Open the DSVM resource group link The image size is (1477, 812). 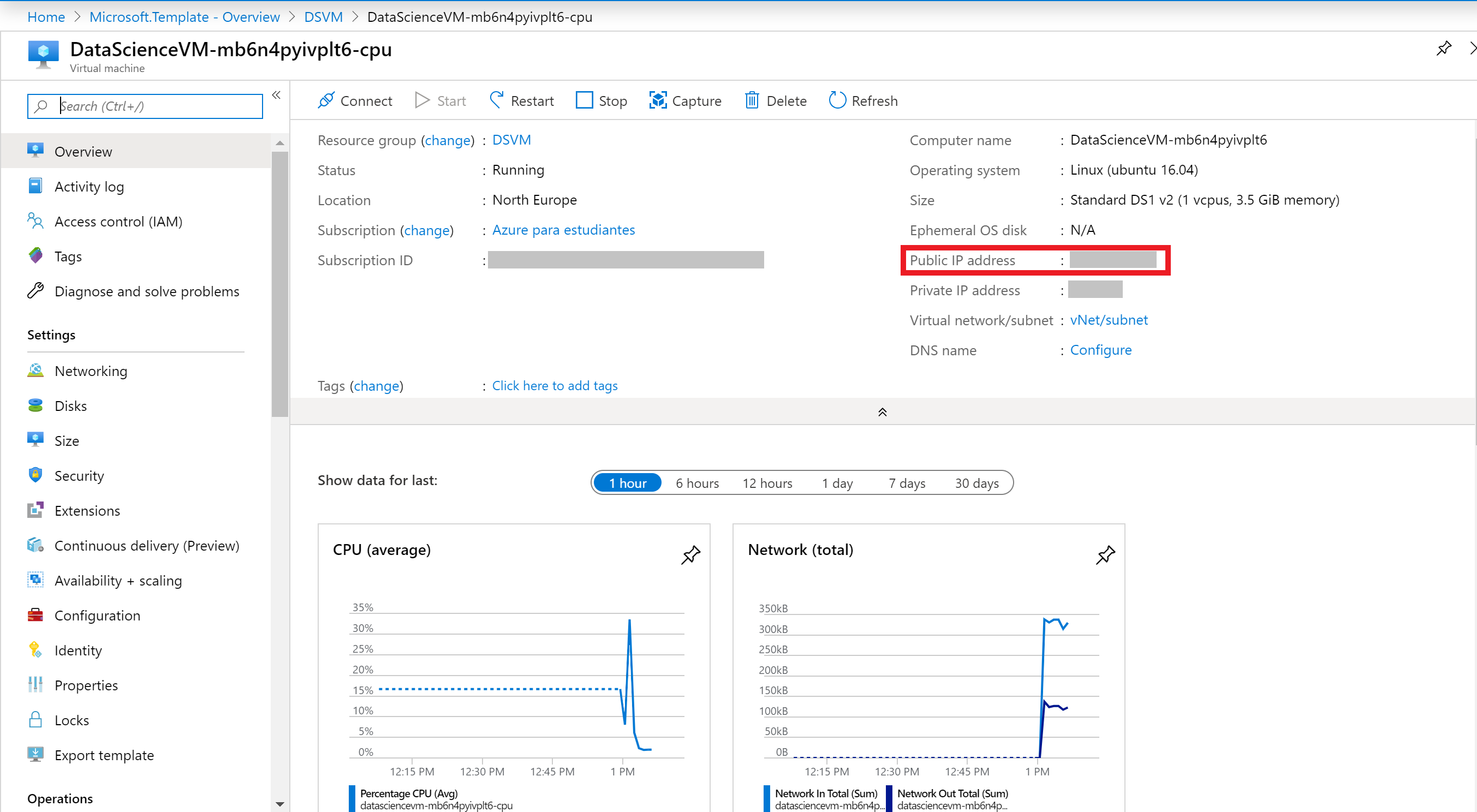pyautogui.click(x=511, y=140)
